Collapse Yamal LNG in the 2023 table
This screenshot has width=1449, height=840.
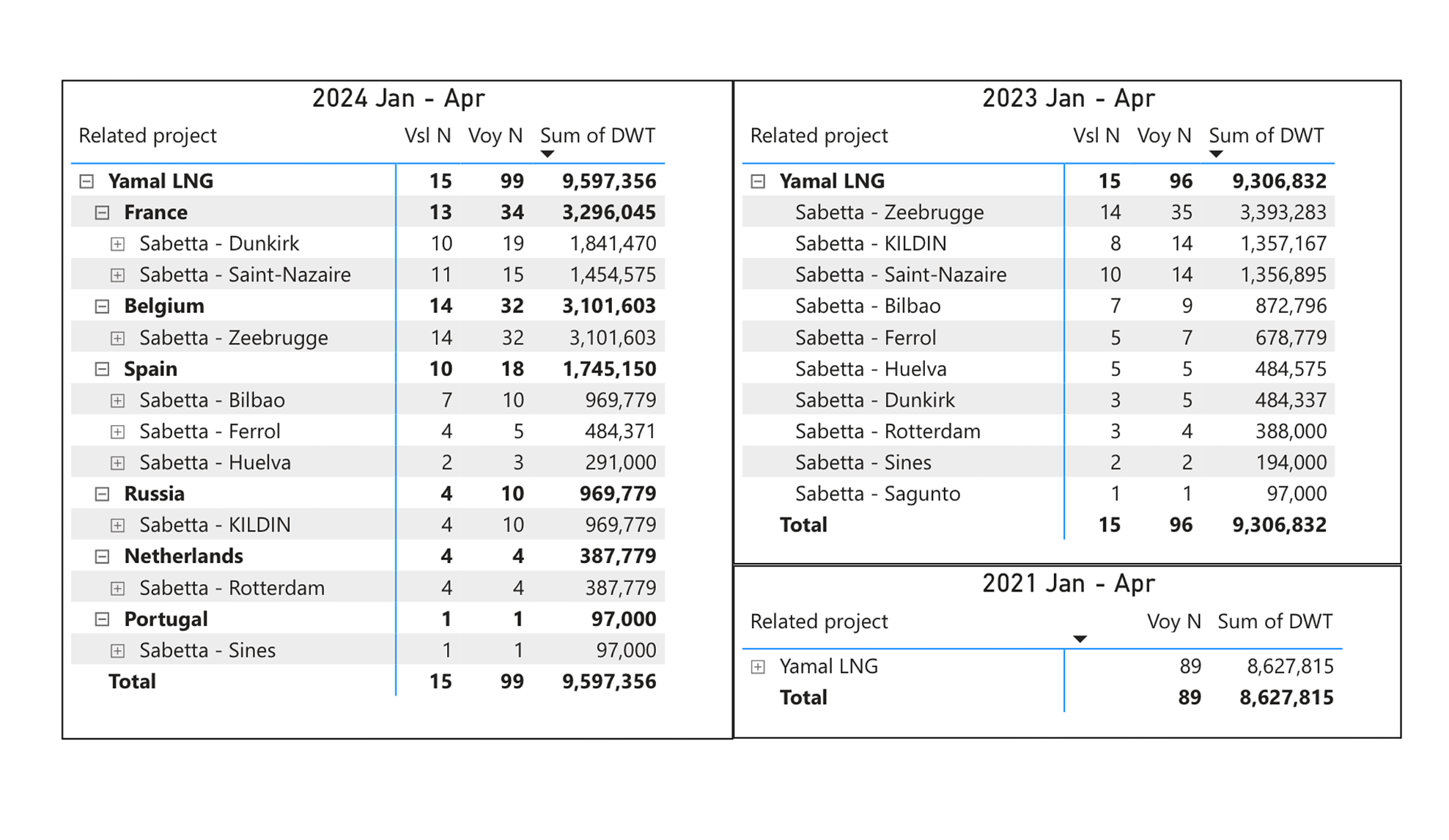pyautogui.click(x=758, y=180)
